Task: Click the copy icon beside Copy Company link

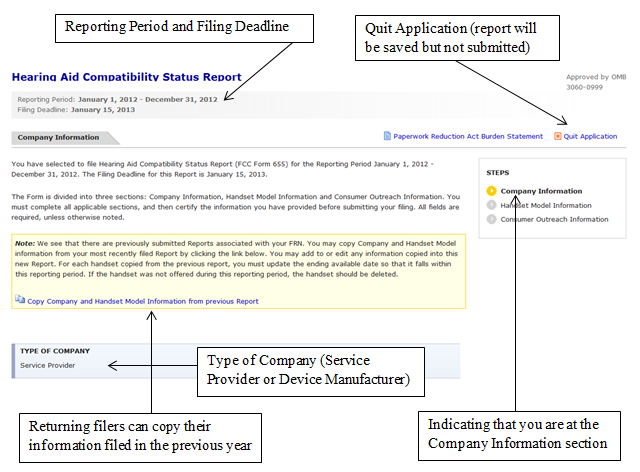Action: click(20, 300)
